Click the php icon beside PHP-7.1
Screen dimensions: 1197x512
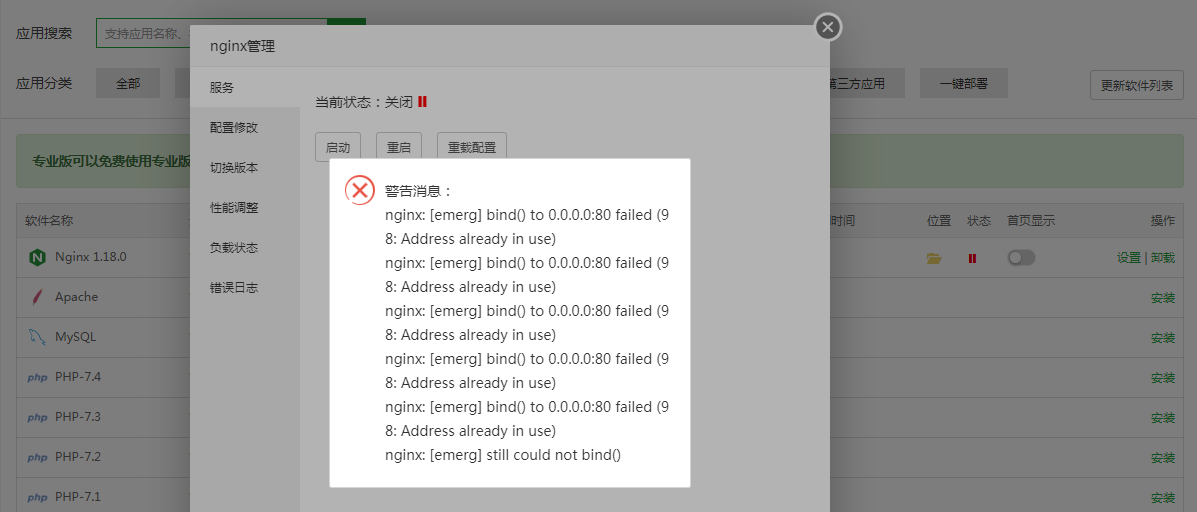pyautogui.click(x=37, y=498)
